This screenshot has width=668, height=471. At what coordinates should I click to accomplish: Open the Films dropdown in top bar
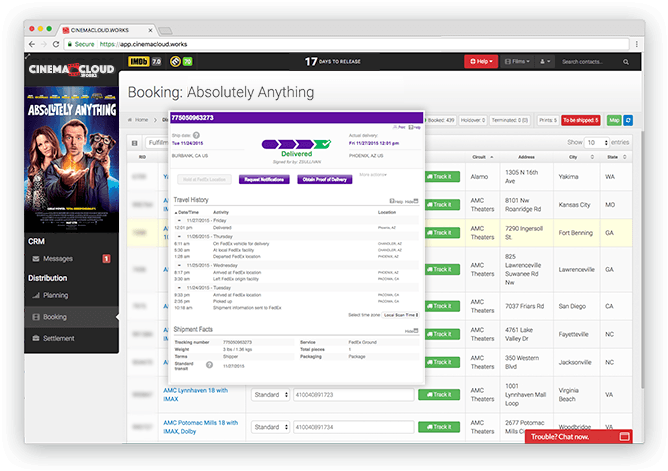[x=517, y=62]
